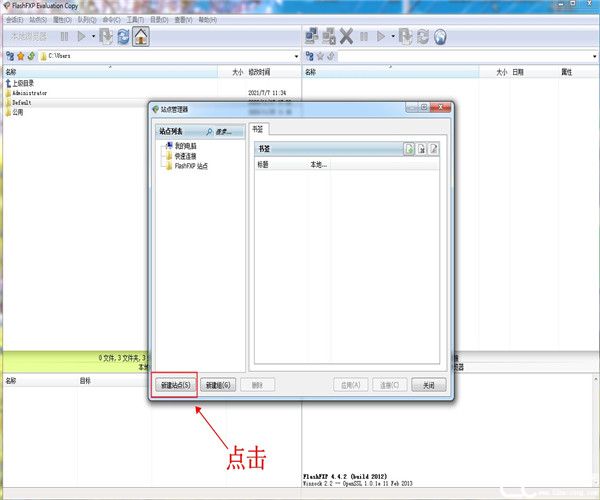Click the last icon in 书签 header
Image resolution: width=600 pixels, height=500 pixels.
(434, 148)
